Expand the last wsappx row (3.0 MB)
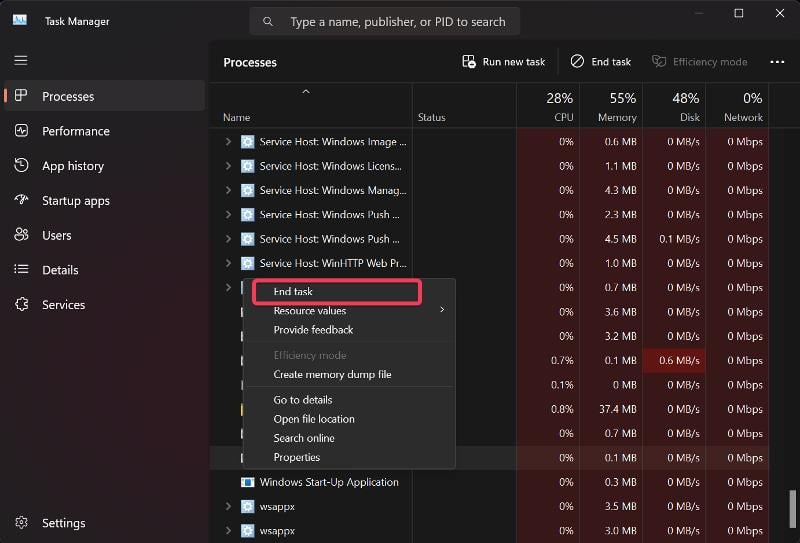The image size is (800, 543). click(x=228, y=531)
